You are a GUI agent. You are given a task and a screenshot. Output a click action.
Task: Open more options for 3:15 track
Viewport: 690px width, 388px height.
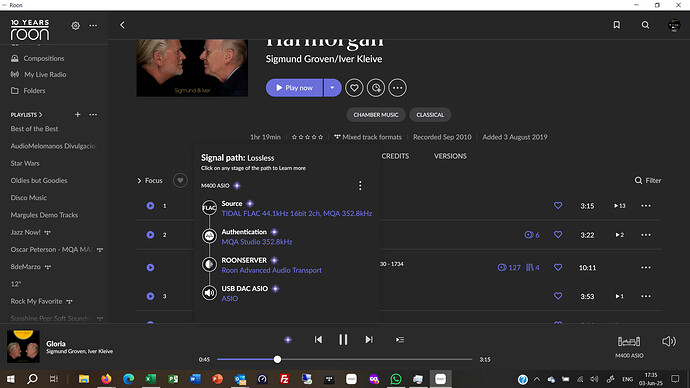pos(646,205)
